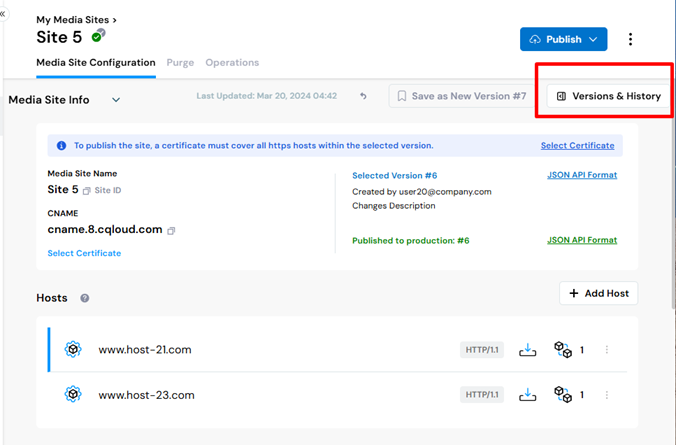Click the cubes icon for www.host-21.com
Image resolution: width=676 pixels, height=445 pixels.
(563, 350)
